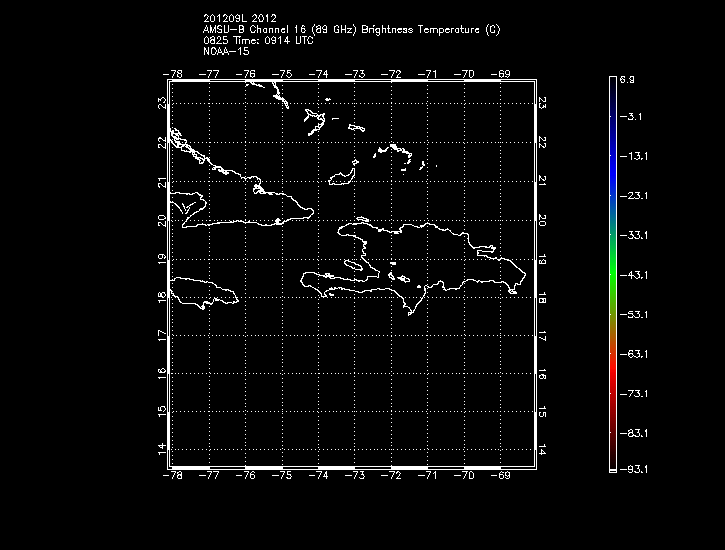Screen dimensions: 725x550
Task: Click latitude label 14 on the right axis
Action: pyautogui.click(x=542, y=450)
